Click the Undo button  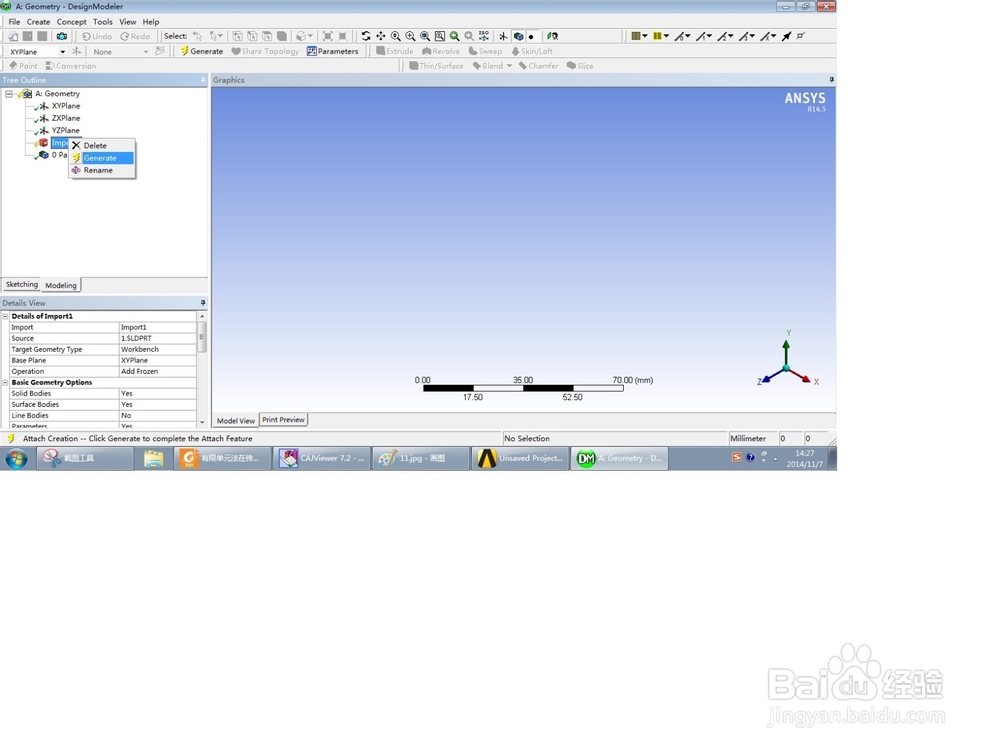click(x=97, y=36)
